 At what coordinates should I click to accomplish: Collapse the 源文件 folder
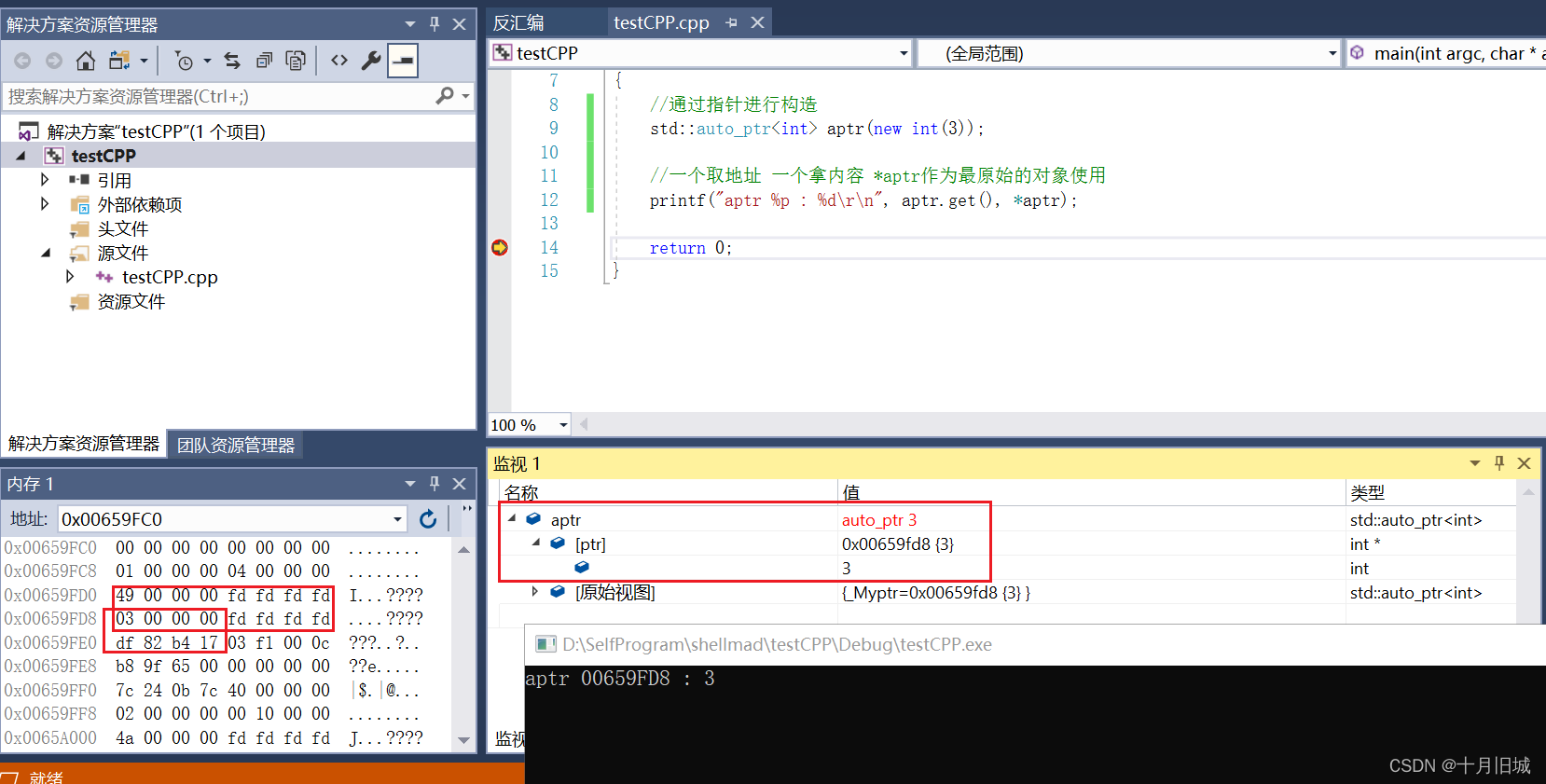(46, 253)
